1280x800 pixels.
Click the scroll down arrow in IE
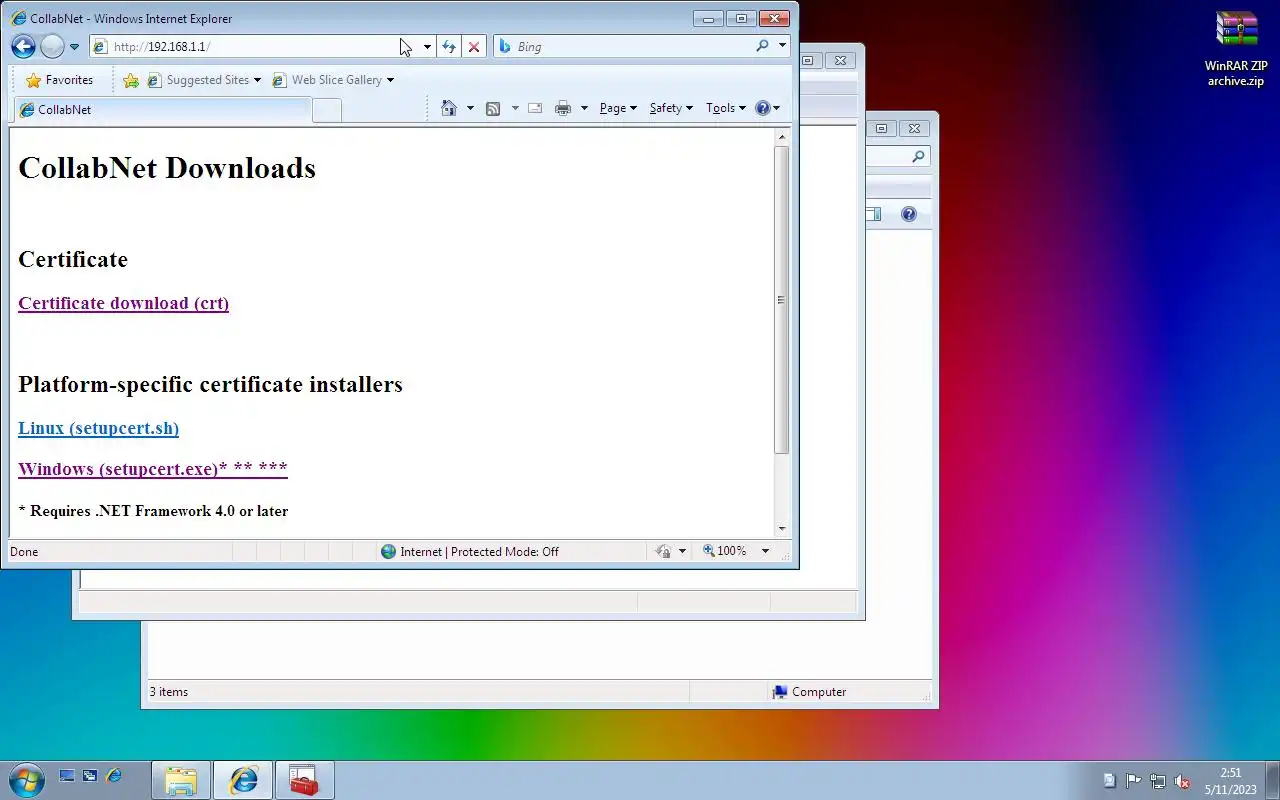tap(782, 529)
